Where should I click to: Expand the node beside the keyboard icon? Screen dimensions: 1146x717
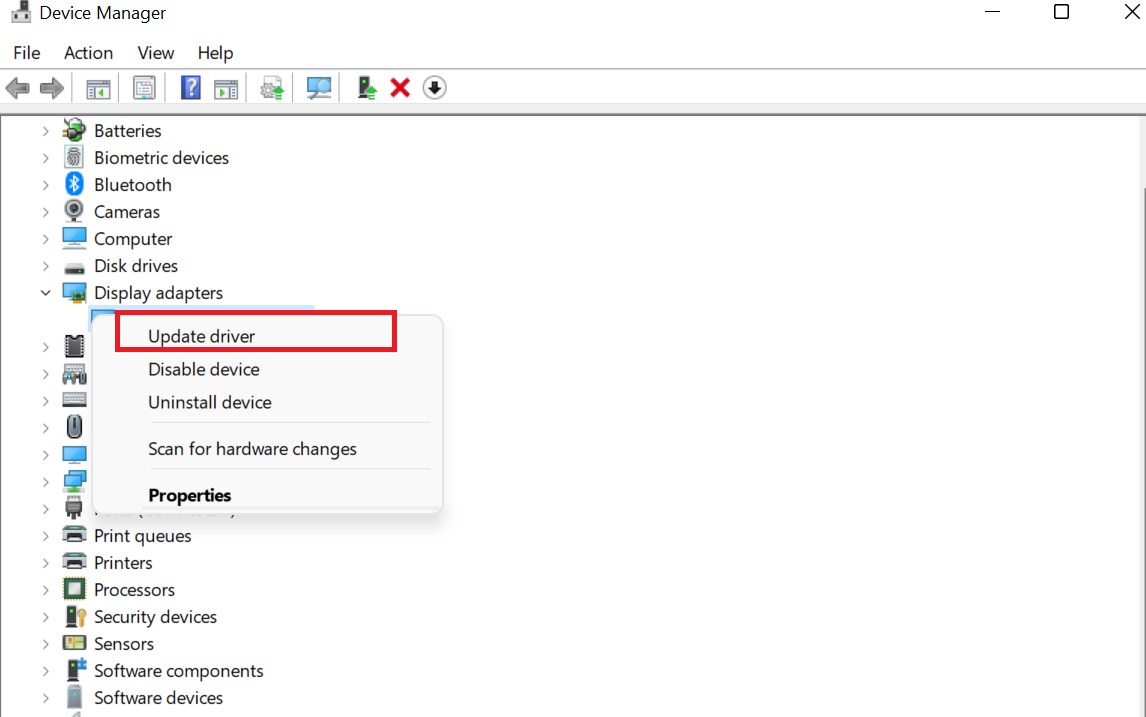[45, 401]
